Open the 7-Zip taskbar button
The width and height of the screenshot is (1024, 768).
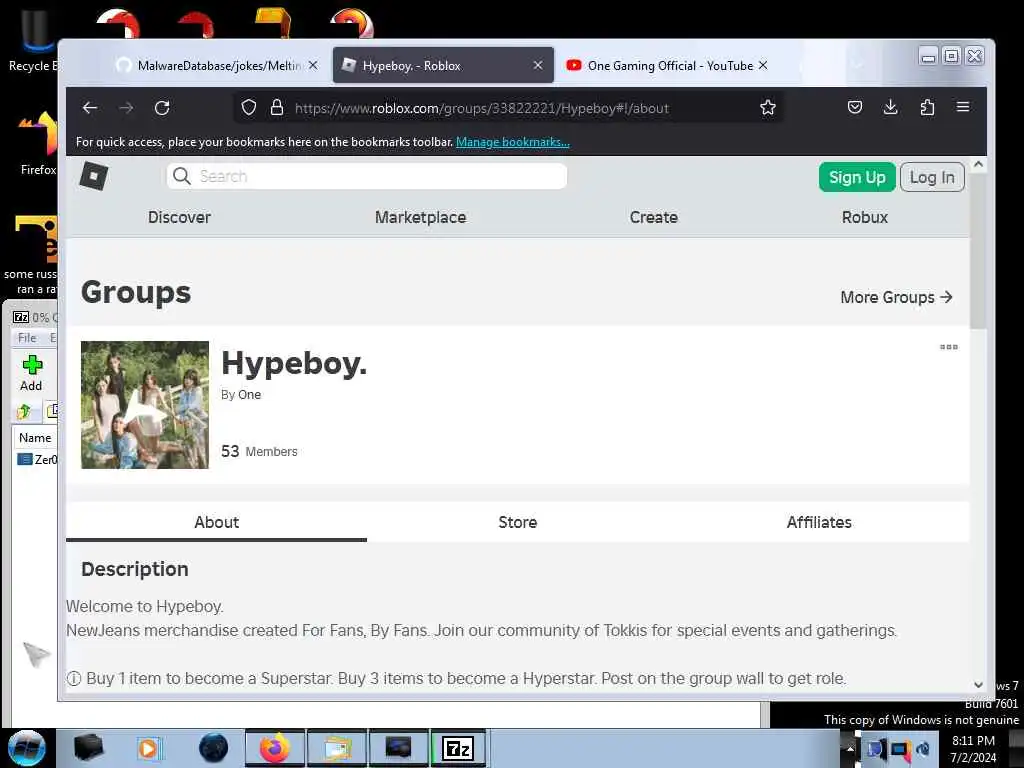point(458,748)
